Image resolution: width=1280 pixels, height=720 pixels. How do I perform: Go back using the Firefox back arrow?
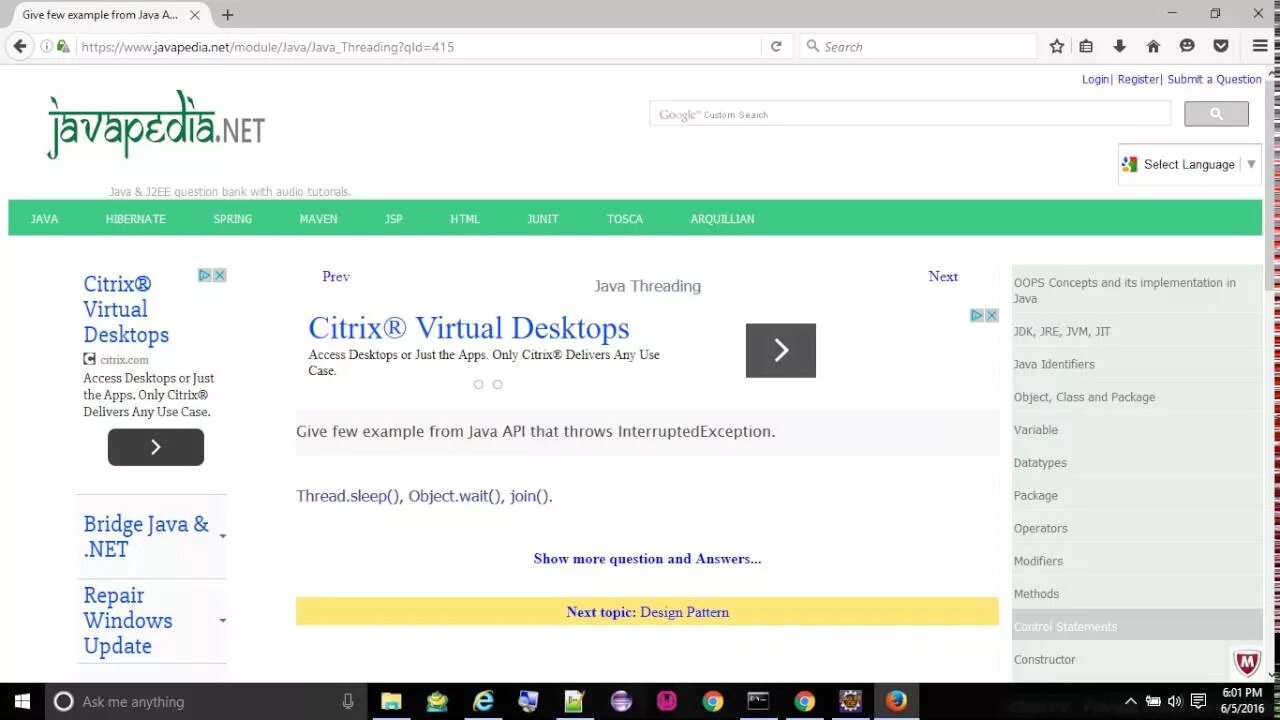click(20, 46)
